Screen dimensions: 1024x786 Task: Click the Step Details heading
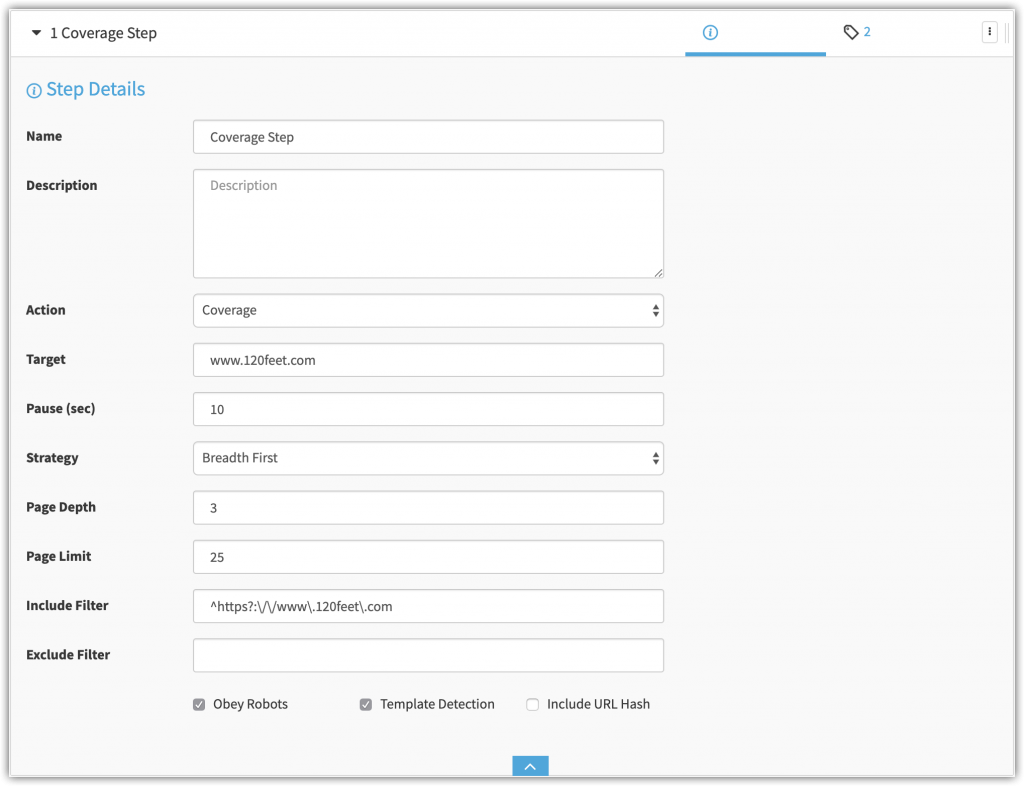tap(95, 89)
